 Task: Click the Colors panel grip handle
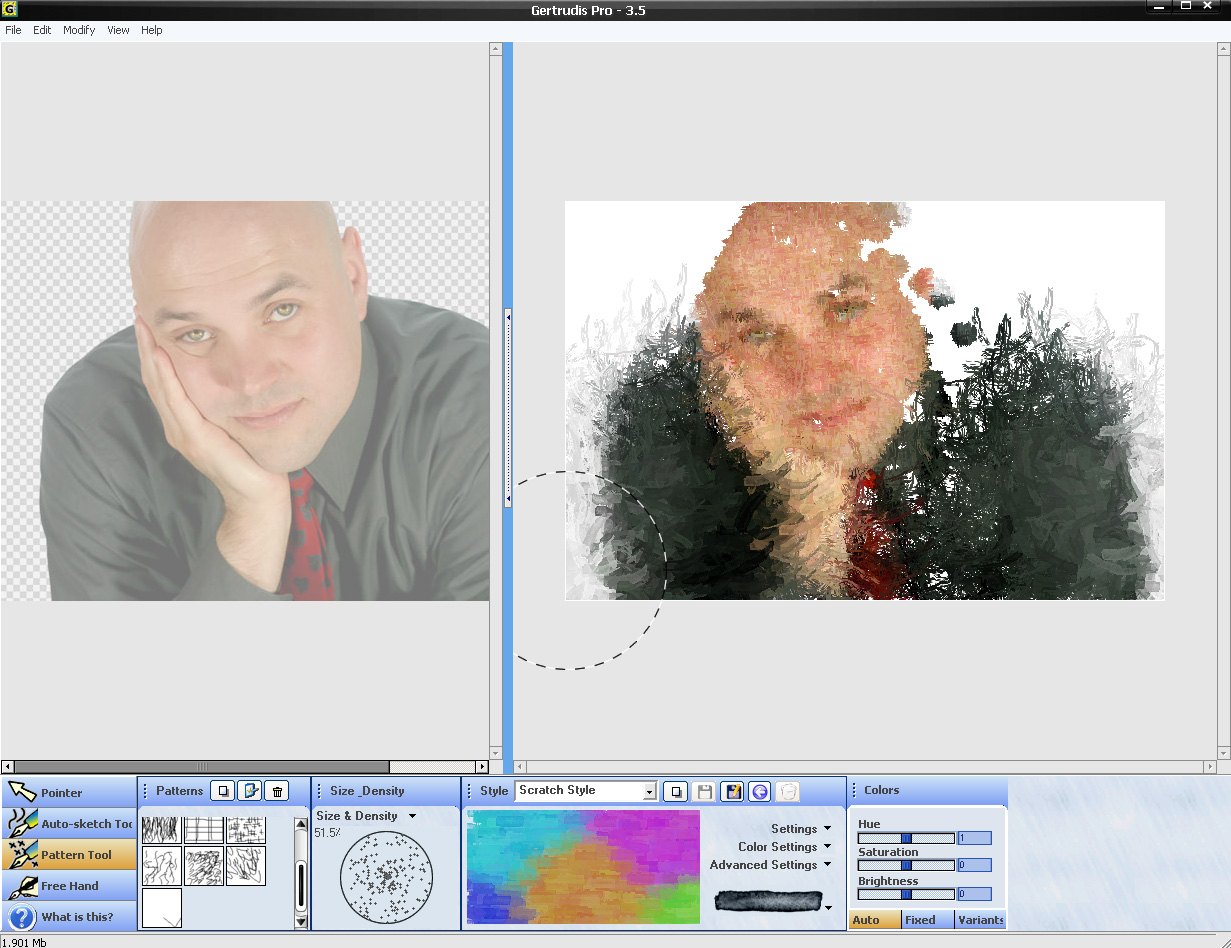(855, 790)
